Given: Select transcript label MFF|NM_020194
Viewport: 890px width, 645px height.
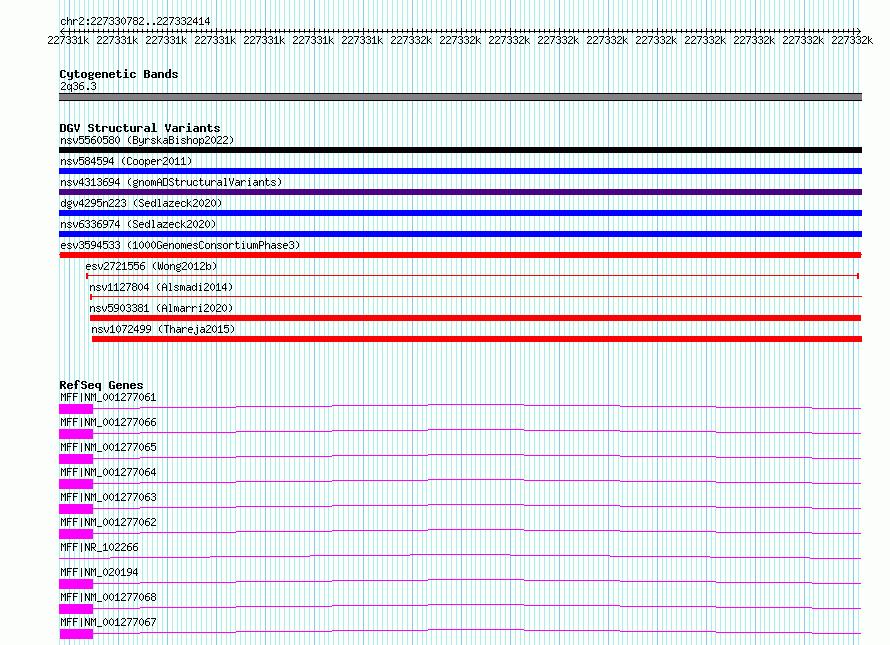Looking at the screenshot, I should 99,572.
